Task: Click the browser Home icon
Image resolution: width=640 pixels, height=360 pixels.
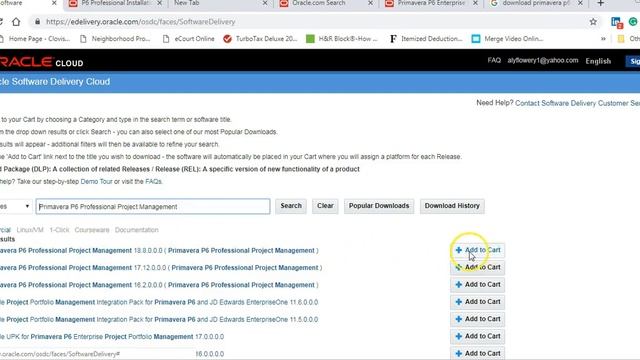Action: (16, 22)
